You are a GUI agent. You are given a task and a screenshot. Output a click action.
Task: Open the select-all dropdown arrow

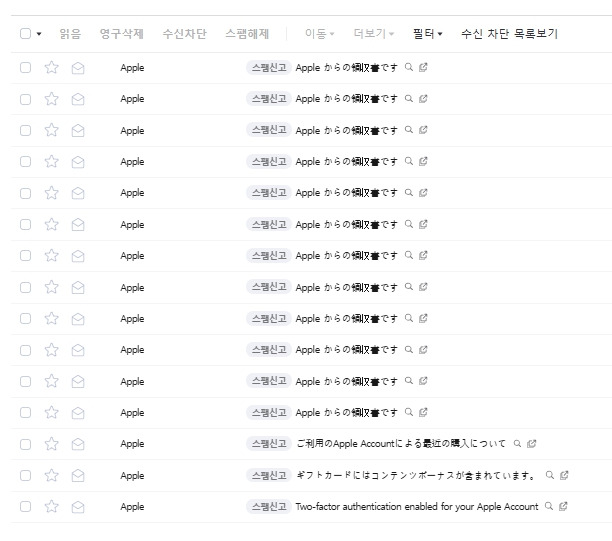(39, 34)
